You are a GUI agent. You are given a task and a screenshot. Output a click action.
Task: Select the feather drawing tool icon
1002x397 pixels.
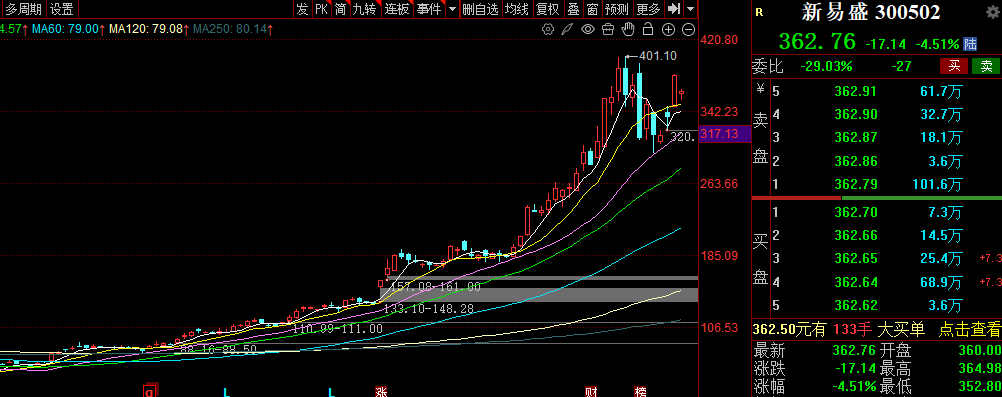click(567, 29)
